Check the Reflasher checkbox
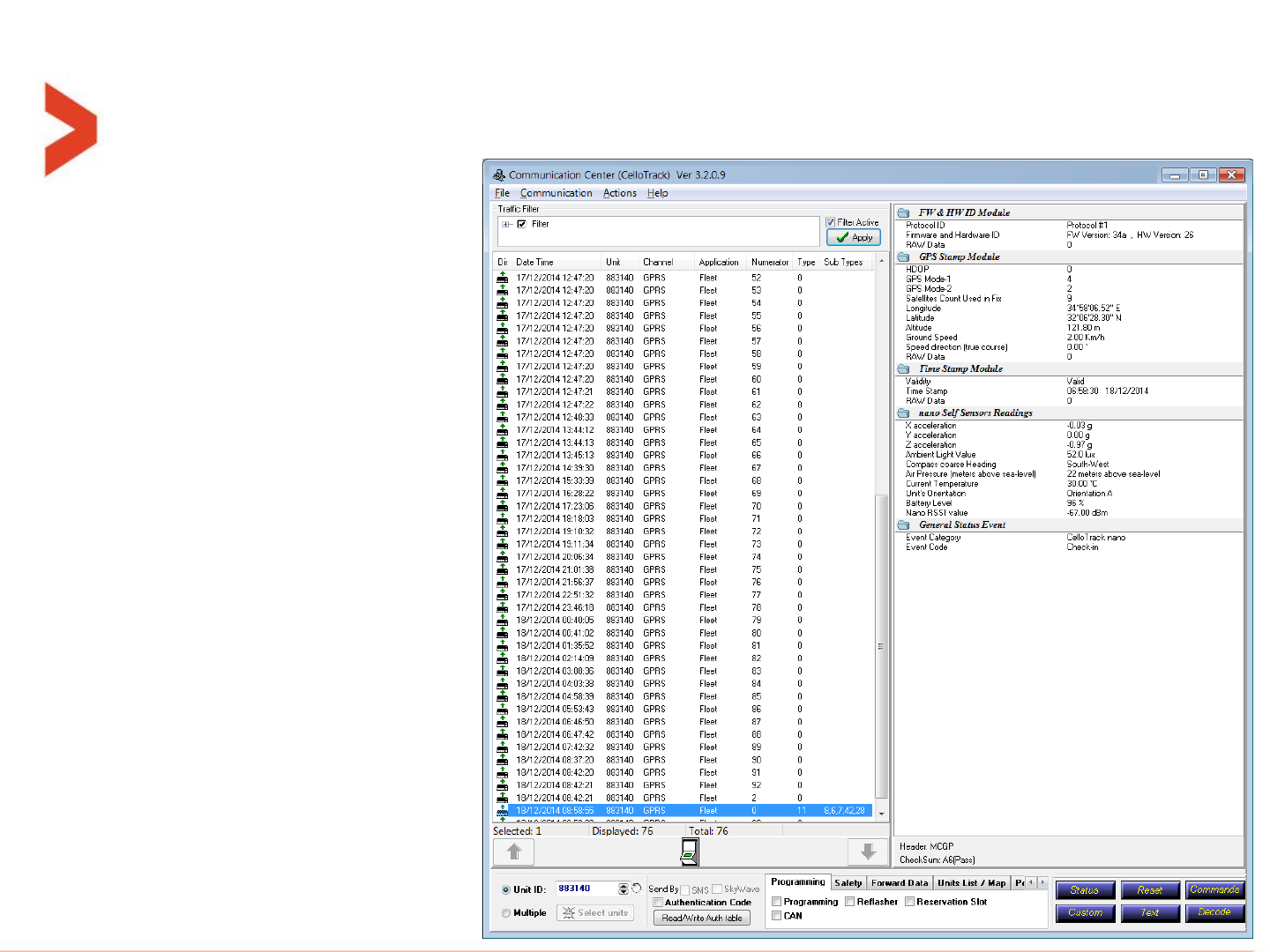Image resolution: width=1270 pixels, height=952 pixels. pos(850,902)
